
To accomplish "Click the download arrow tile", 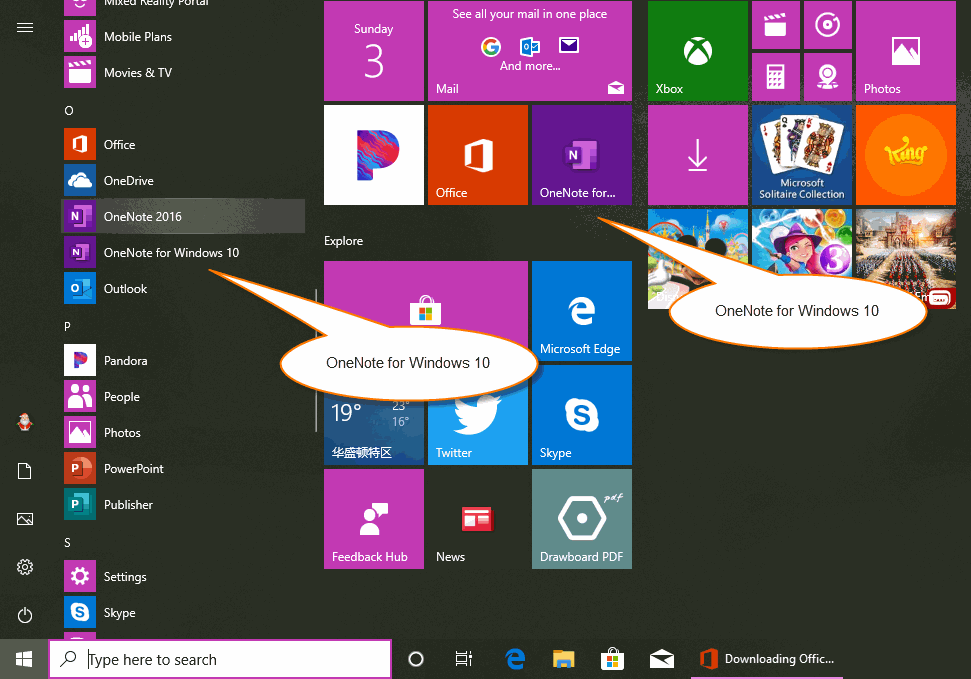I will [x=698, y=155].
